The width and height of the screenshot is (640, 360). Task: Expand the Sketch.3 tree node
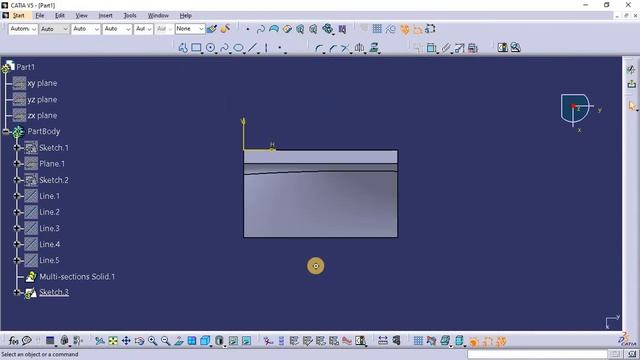tap(17, 292)
